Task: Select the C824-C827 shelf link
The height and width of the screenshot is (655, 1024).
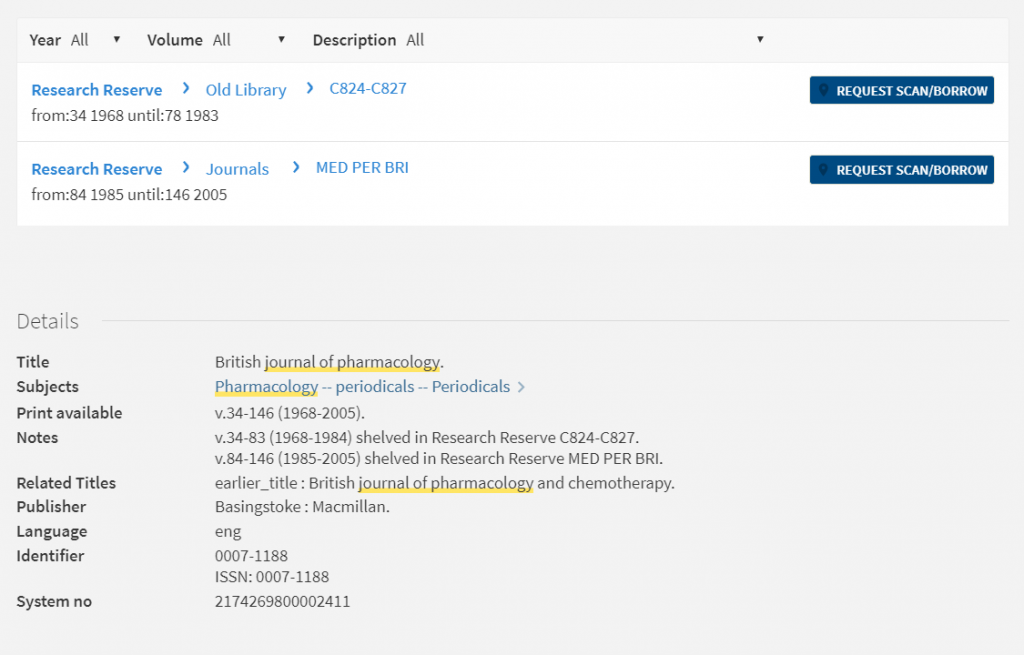Action: coord(368,88)
